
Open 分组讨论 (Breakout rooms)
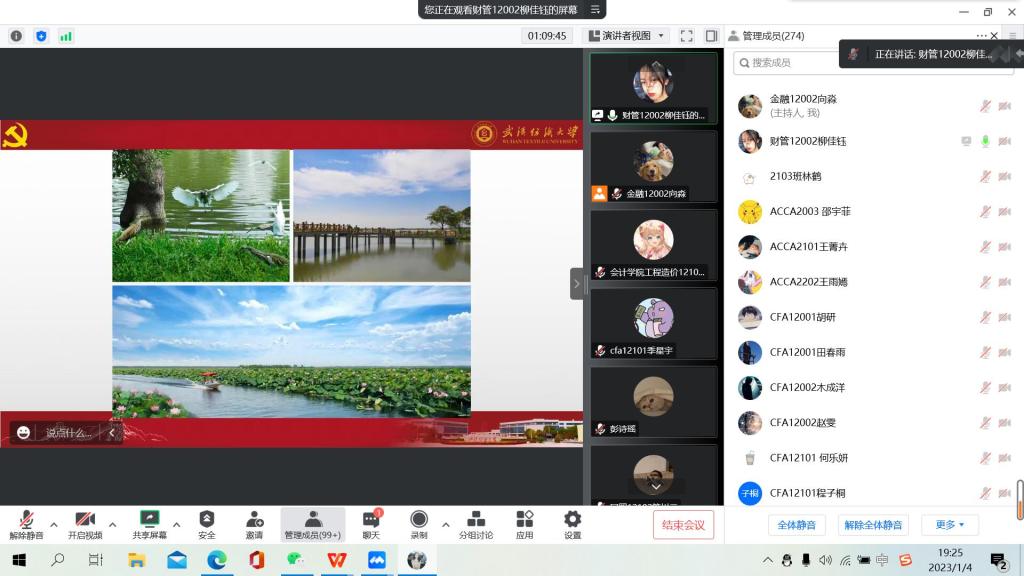point(476,519)
